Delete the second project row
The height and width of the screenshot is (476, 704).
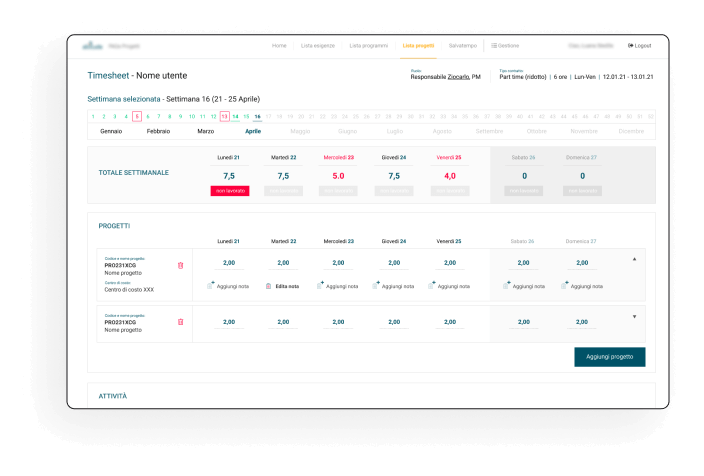point(180,322)
